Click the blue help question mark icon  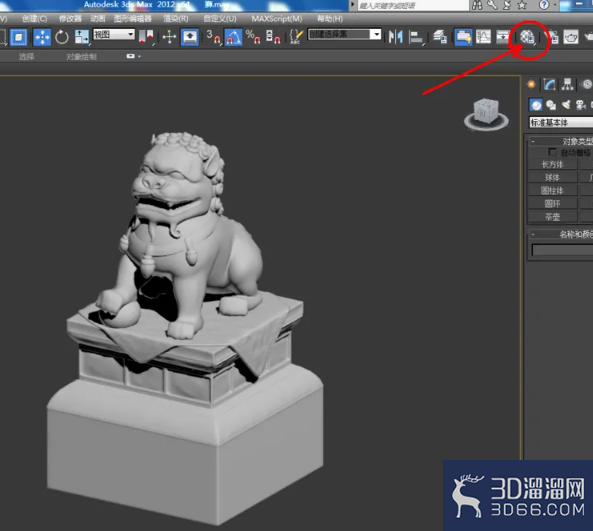point(544,5)
